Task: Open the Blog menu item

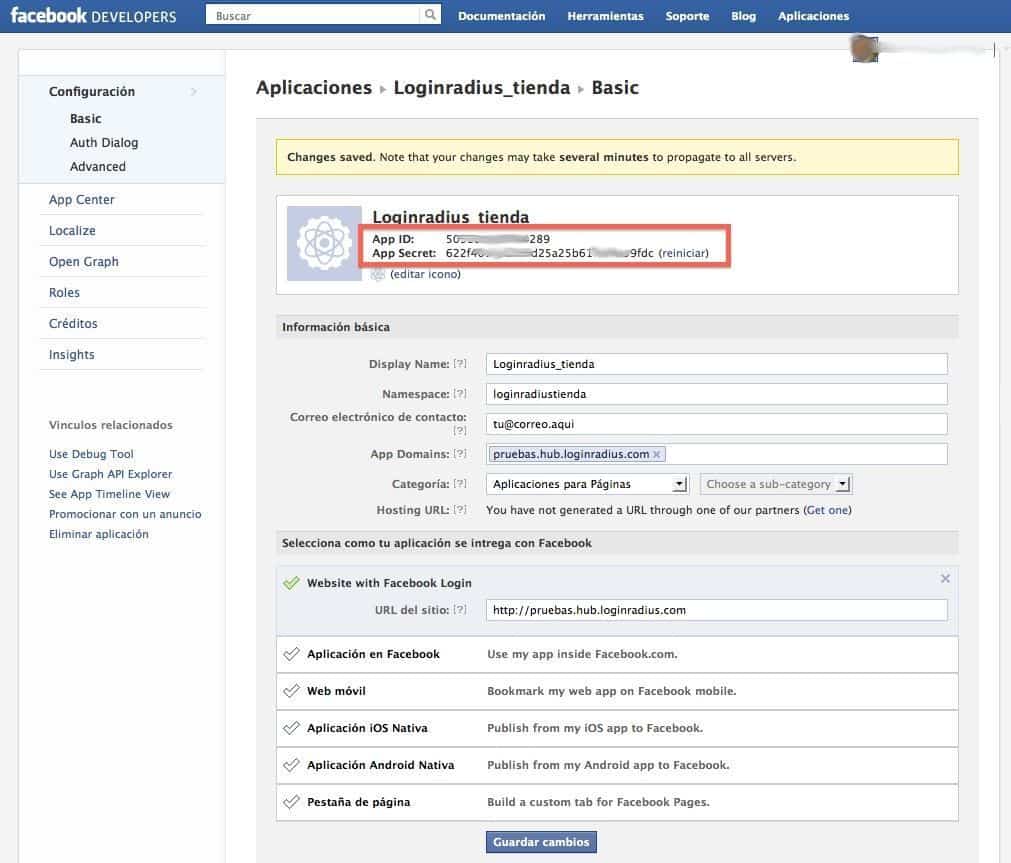Action: [x=743, y=16]
